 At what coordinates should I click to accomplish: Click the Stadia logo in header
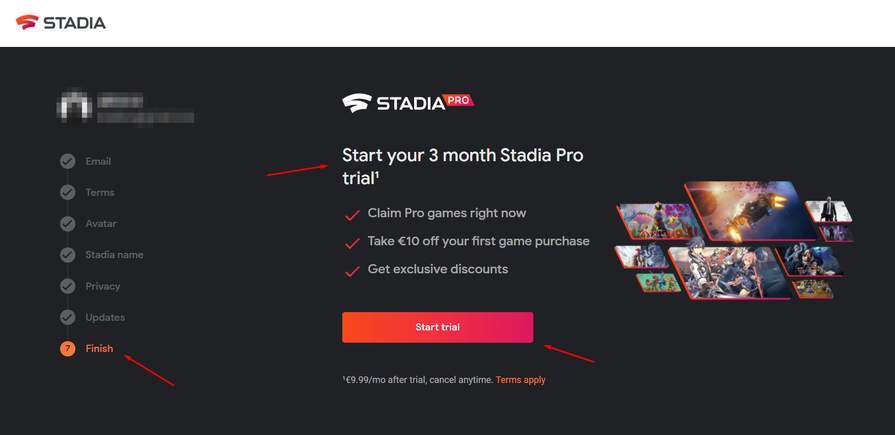(x=61, y=22)
